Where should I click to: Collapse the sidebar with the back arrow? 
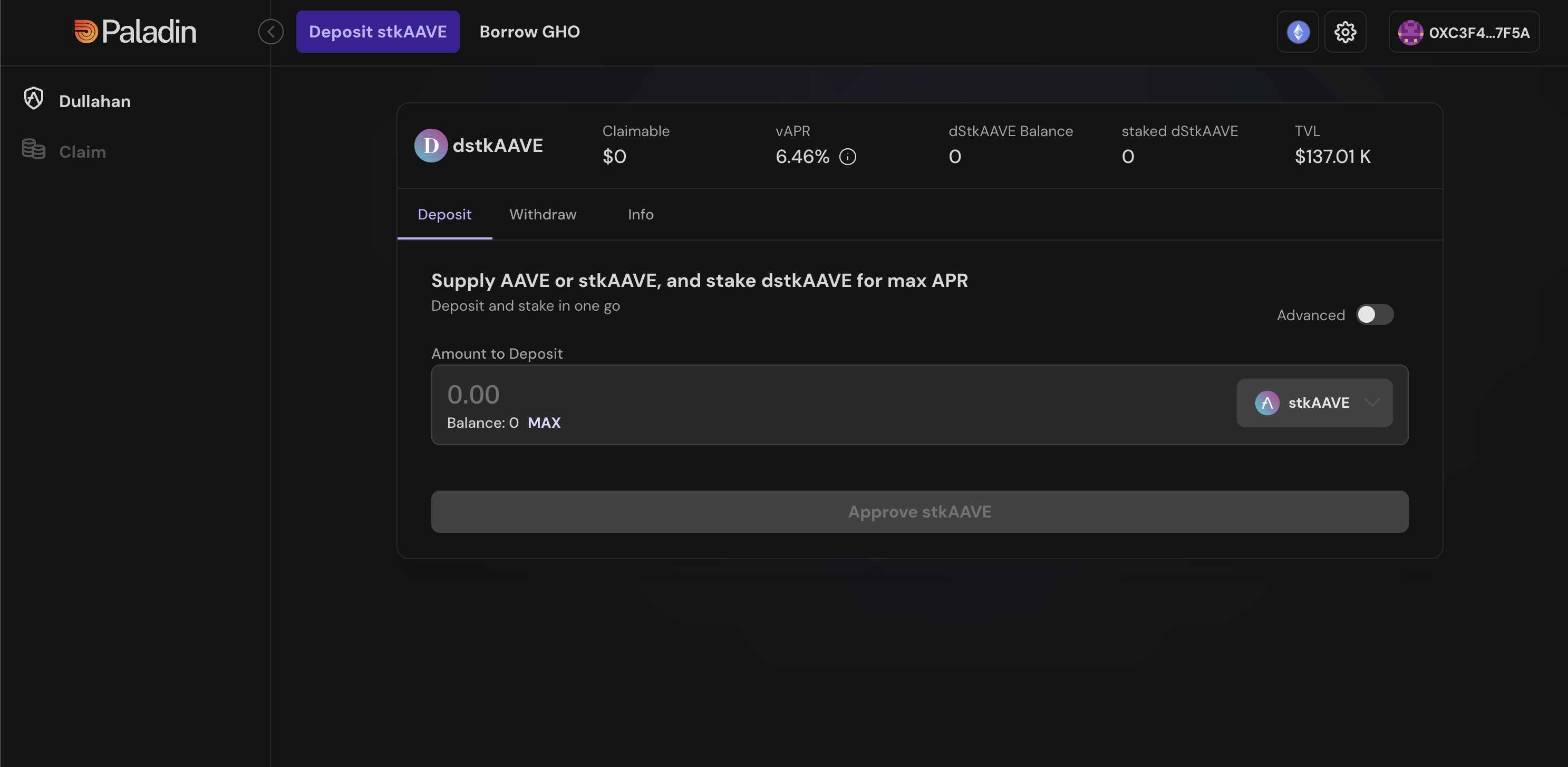pyautogui.click(x=271, y=32)
